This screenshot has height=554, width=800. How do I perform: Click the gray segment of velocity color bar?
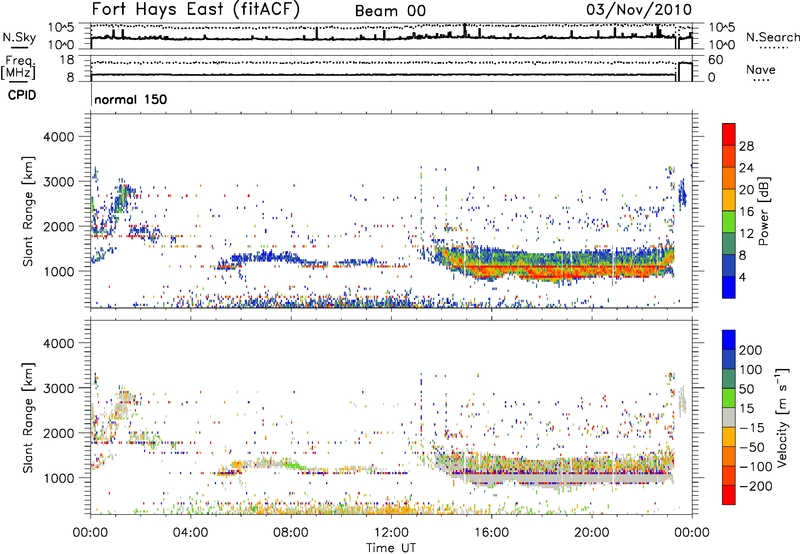click(x=729, y=417)
